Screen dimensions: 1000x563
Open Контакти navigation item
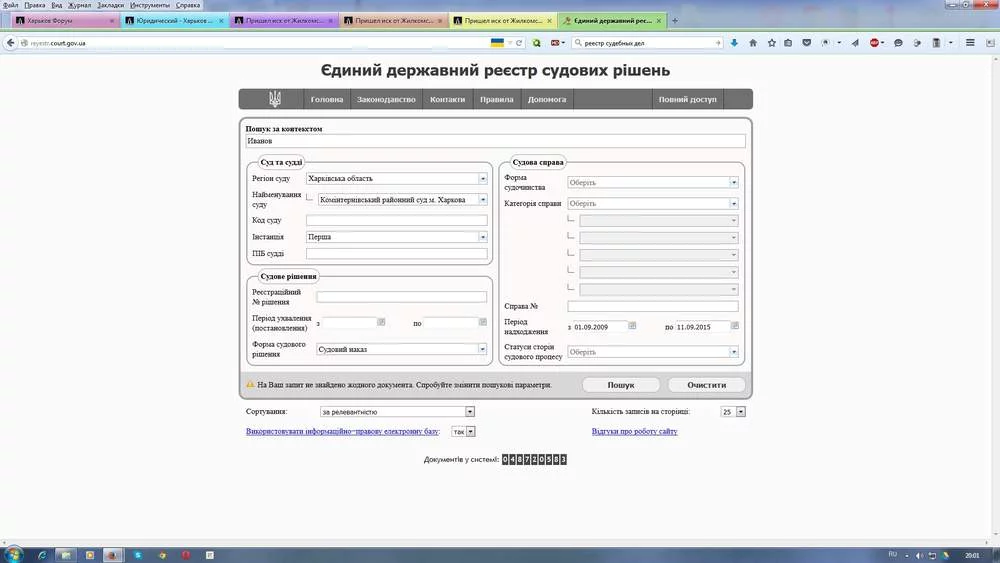point(447,99)
